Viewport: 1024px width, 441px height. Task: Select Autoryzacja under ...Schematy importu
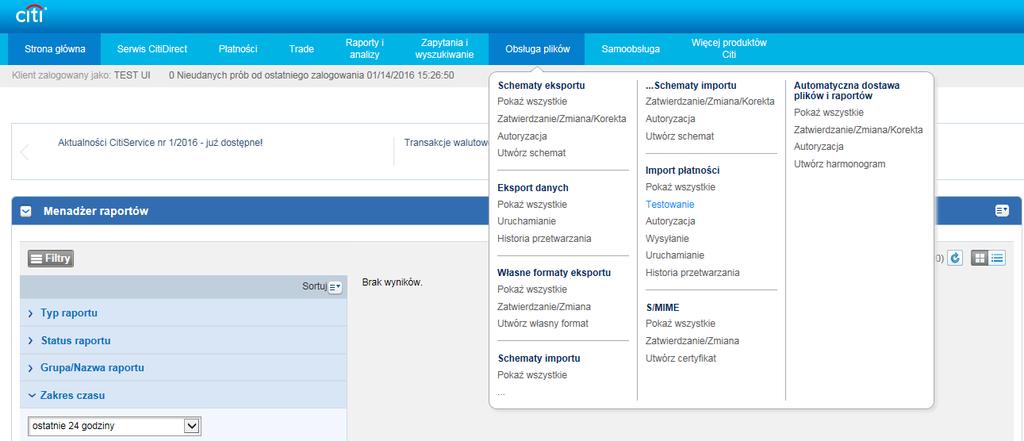click(670, 119)
